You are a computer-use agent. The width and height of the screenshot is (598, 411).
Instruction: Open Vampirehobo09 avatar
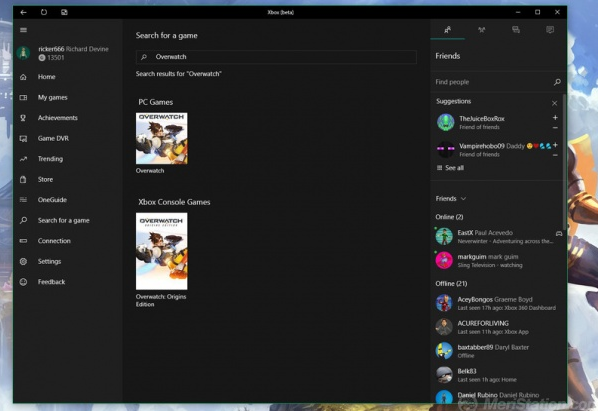tap(445, 149)
